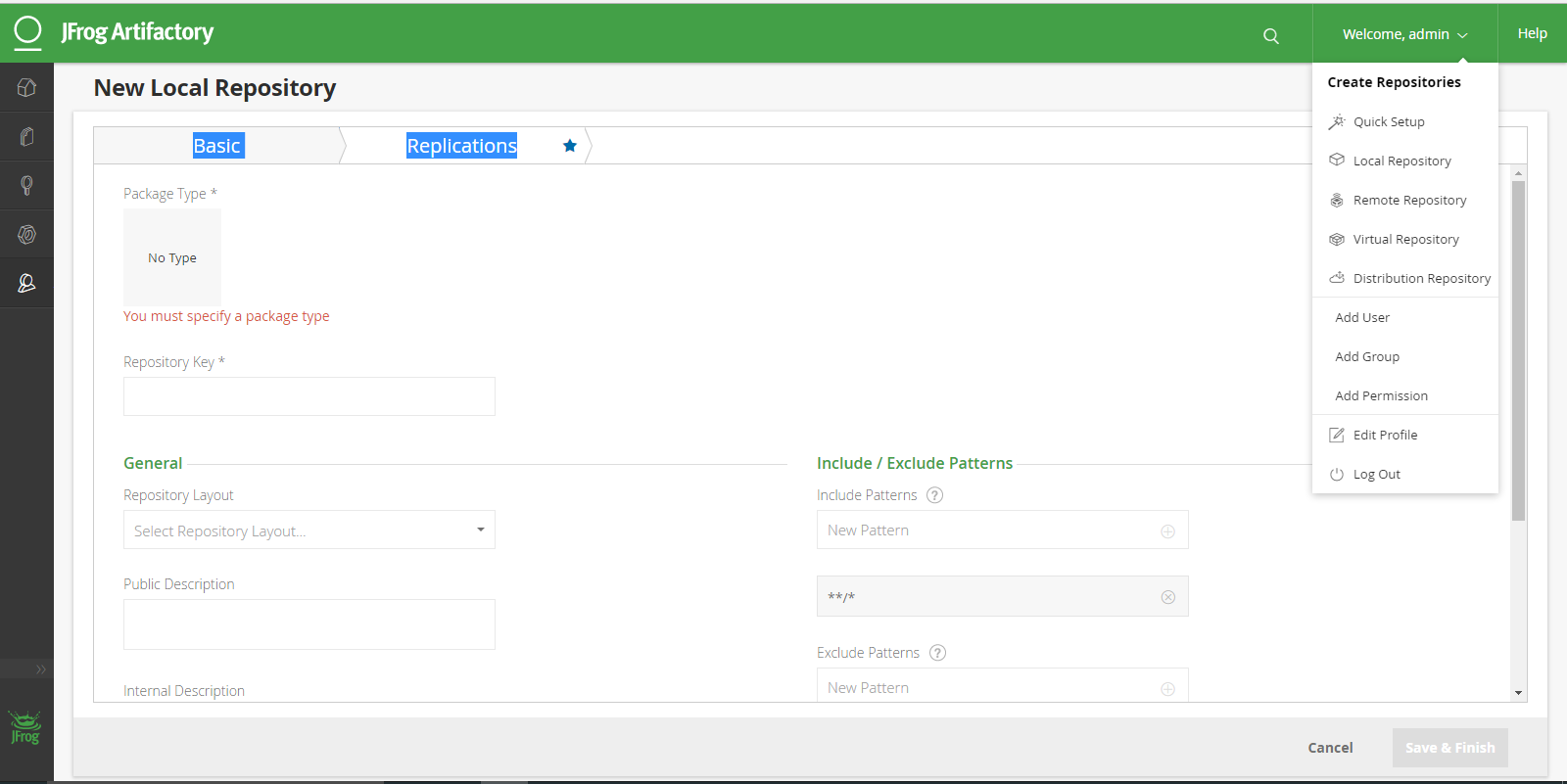Click the 'You must specify a package type' message
Screen dimensions: 1567x784
point(226,316)
